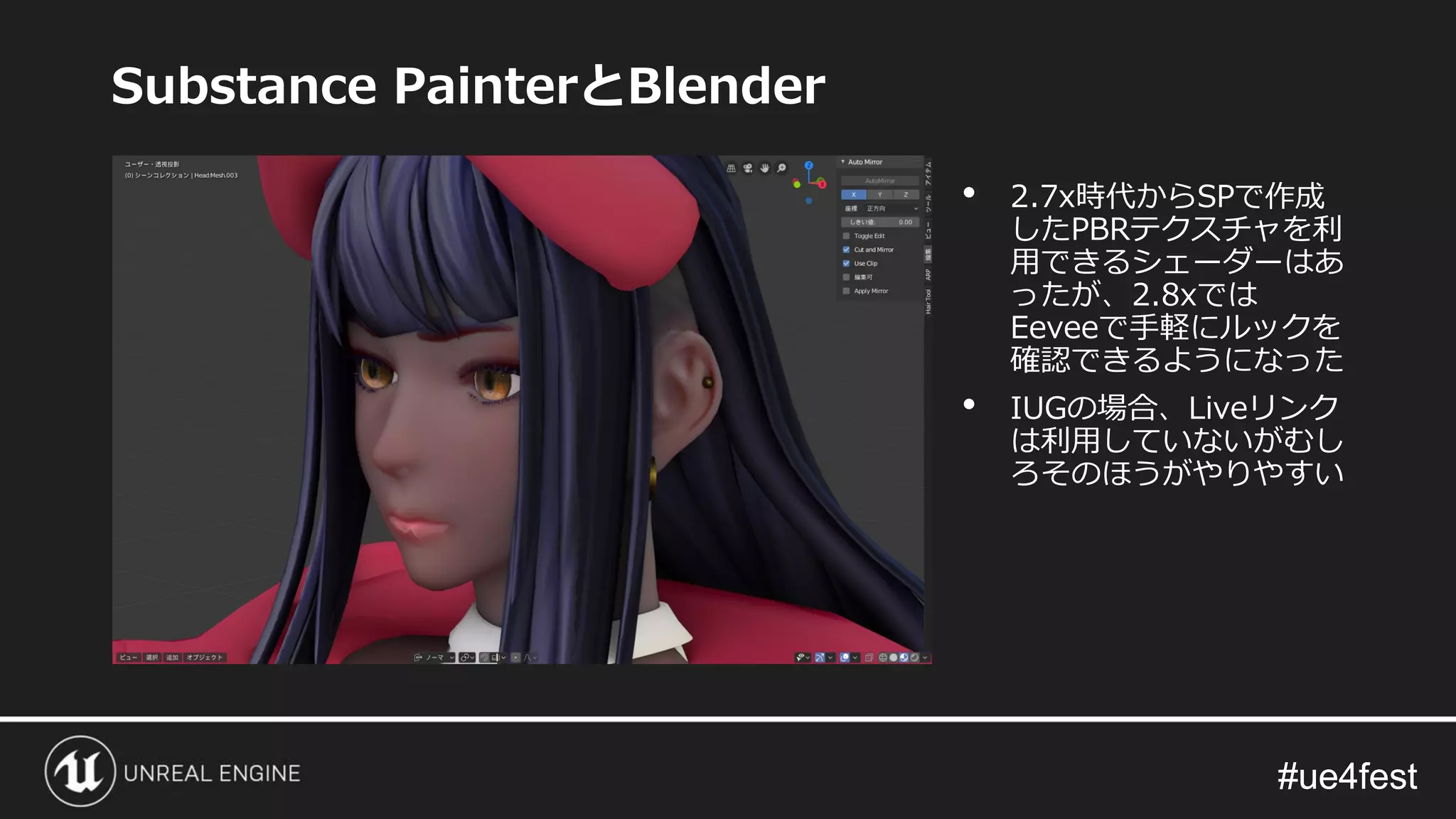Viewport: 1456px width, 819px height.
Task: Uncheck Use Clip option
Action: pyautogui.click(x=846, y=264)
